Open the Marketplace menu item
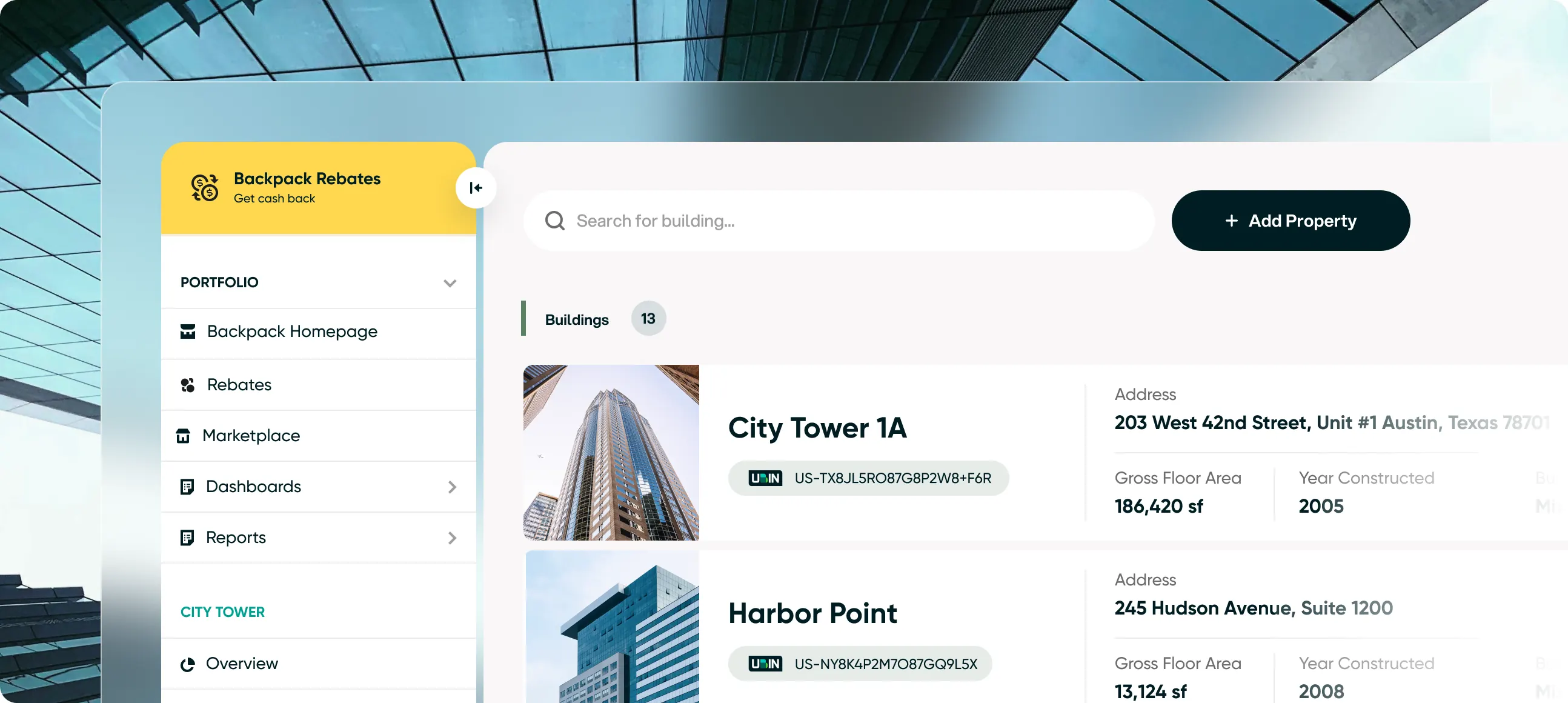 tap(318, 436)
